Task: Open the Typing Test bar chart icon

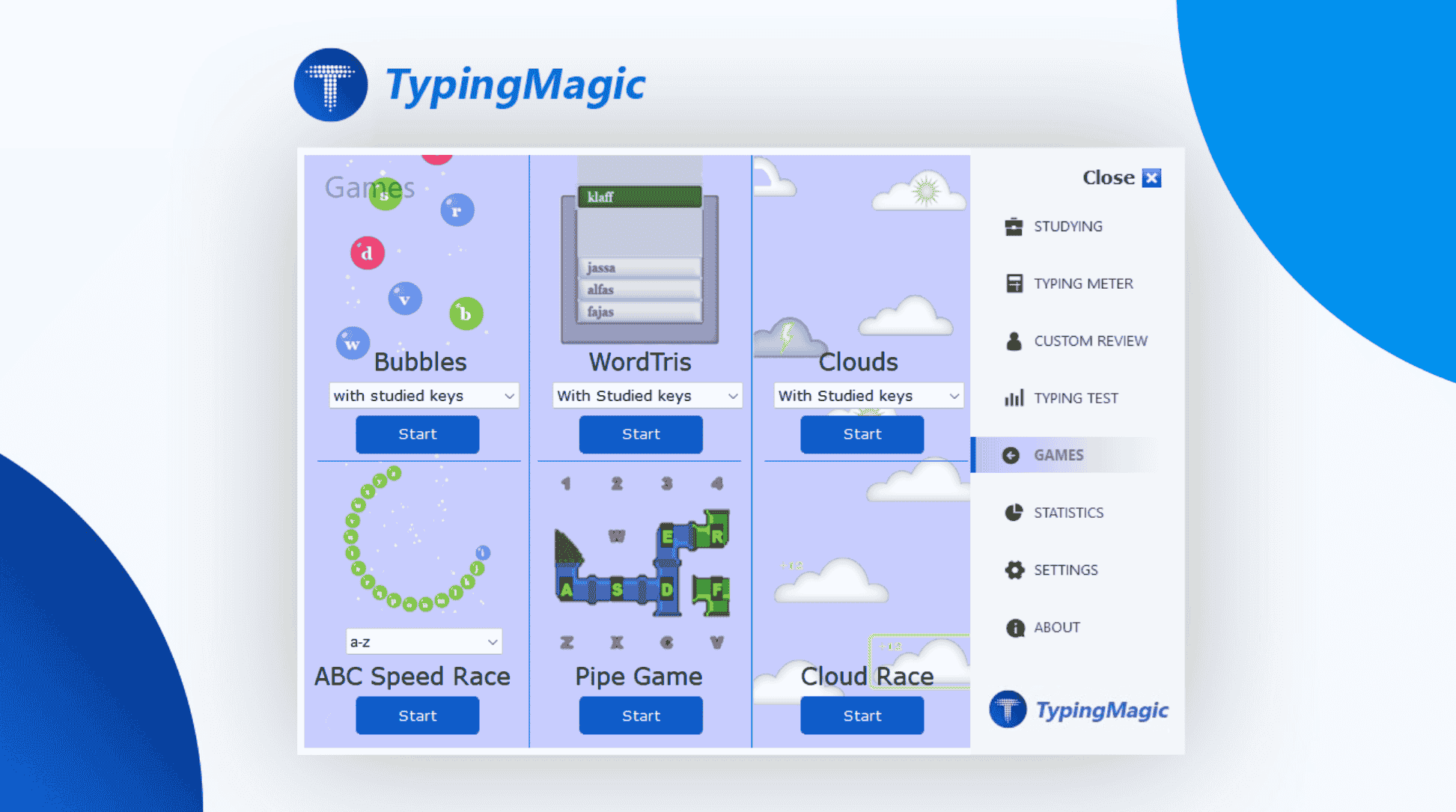Action: click(x=1014, y=397)
